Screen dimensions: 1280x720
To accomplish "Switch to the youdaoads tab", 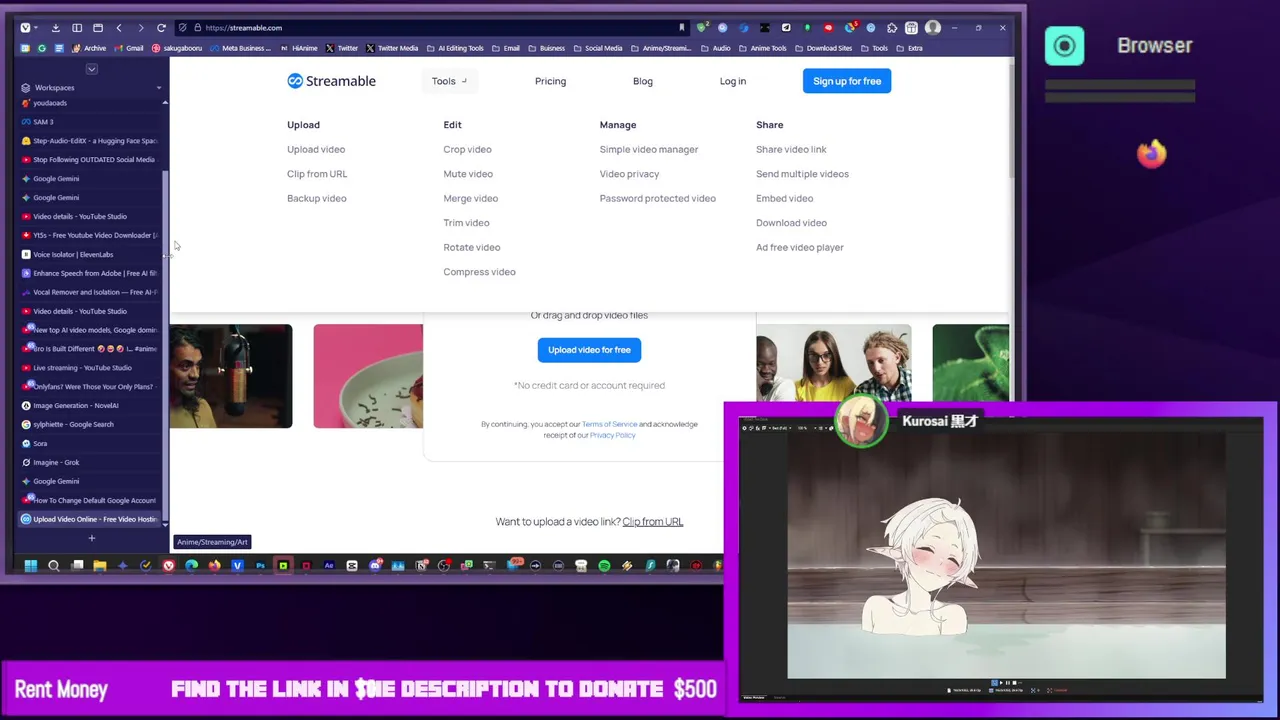I will (x=90, y=103).
